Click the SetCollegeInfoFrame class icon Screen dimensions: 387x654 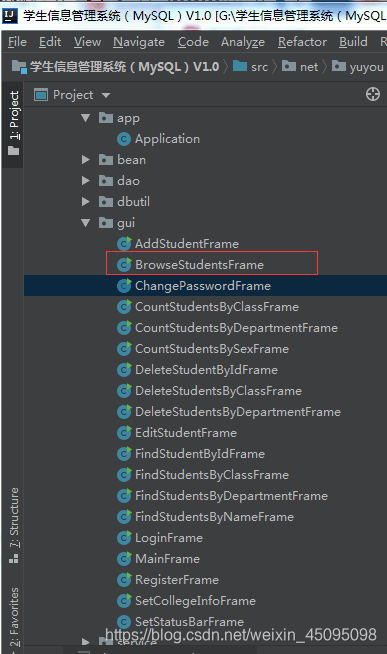tap(124, 601)
